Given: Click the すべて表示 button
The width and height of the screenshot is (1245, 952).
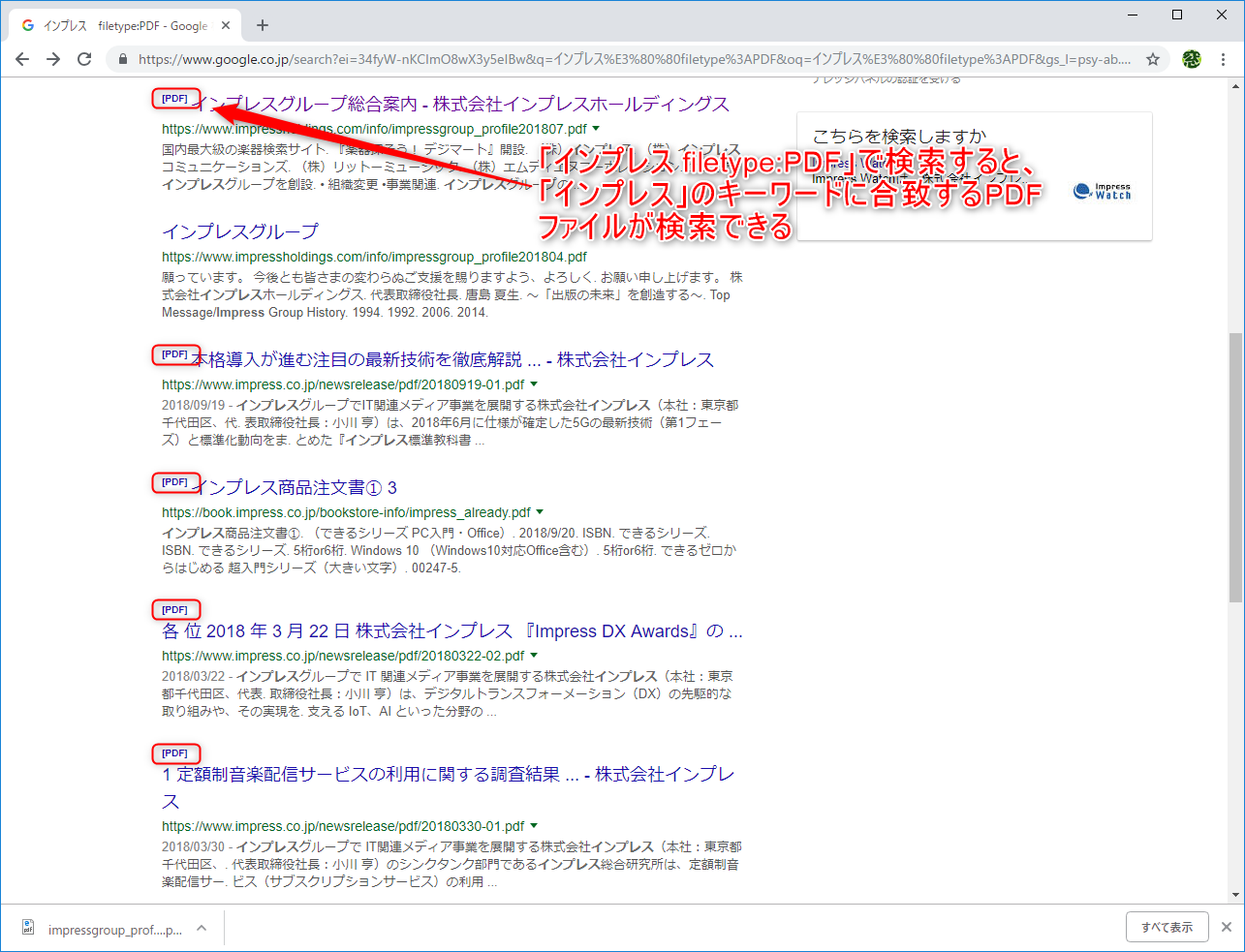Looking at the screenshot, I should point(1167,926).
